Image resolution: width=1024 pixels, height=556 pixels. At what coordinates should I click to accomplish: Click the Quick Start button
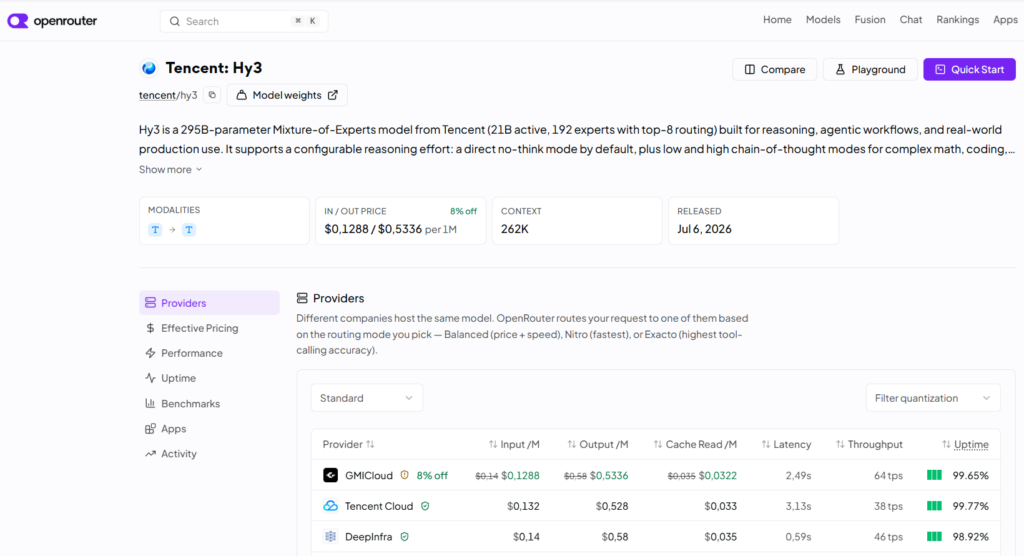coord(969,69)
